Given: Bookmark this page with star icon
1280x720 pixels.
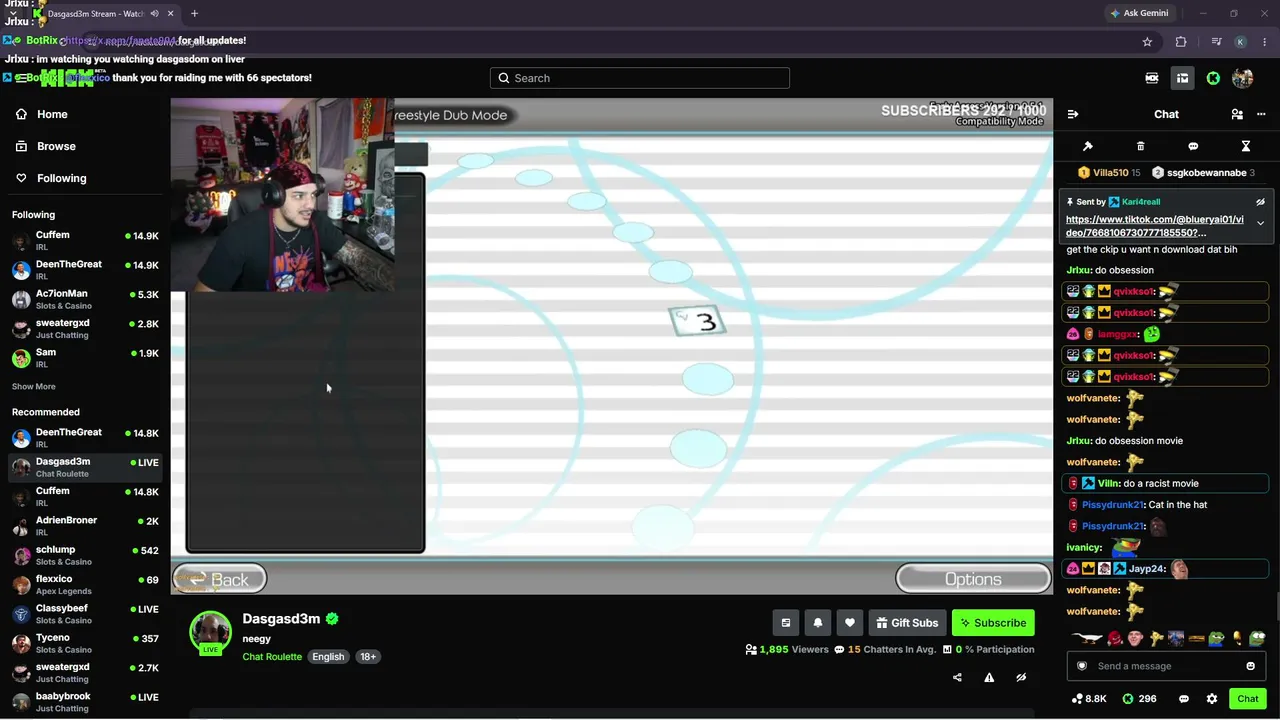Looking at the screenshot, I should 1147,42.
